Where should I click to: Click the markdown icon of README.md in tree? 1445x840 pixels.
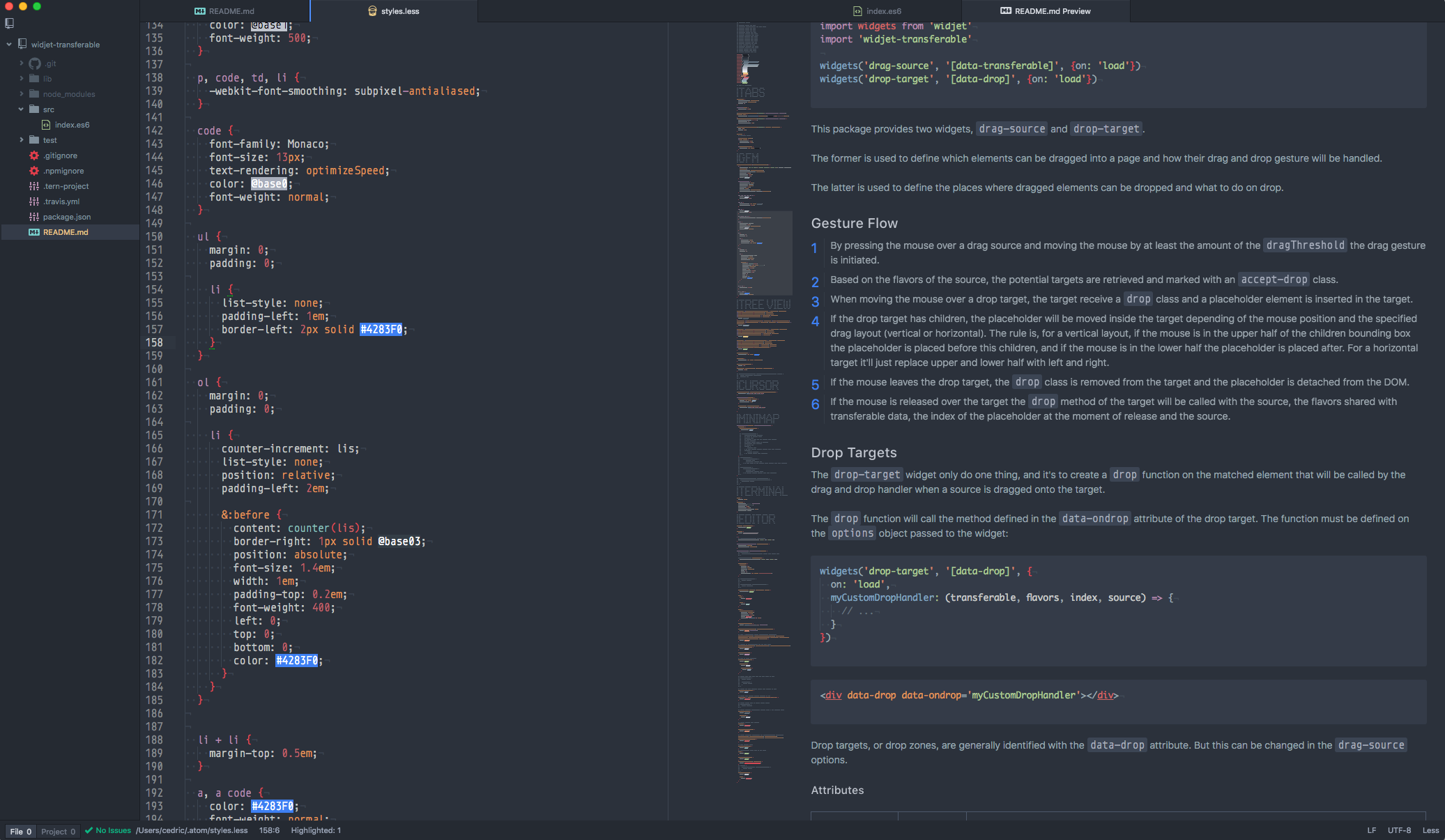34,232
